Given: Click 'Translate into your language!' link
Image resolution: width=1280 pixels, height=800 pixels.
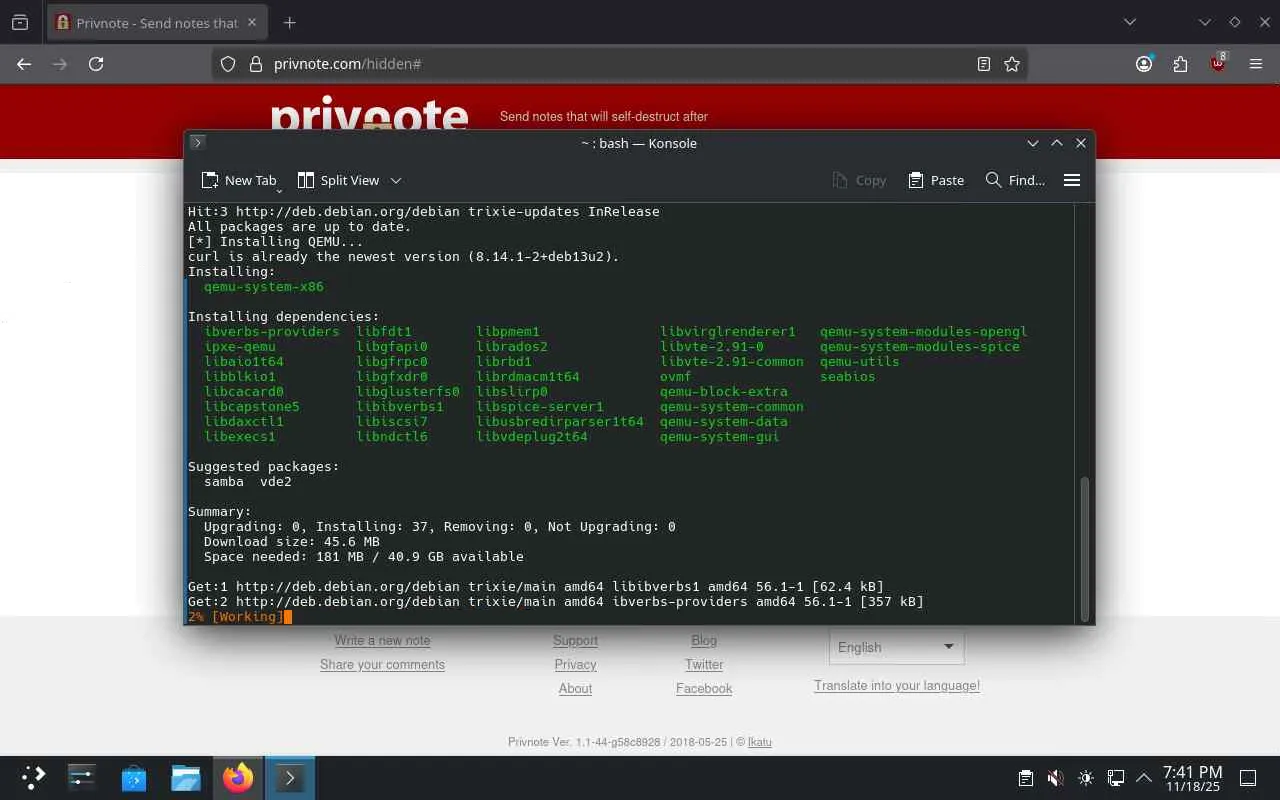Looking at the screenshot, I should 897,686.
